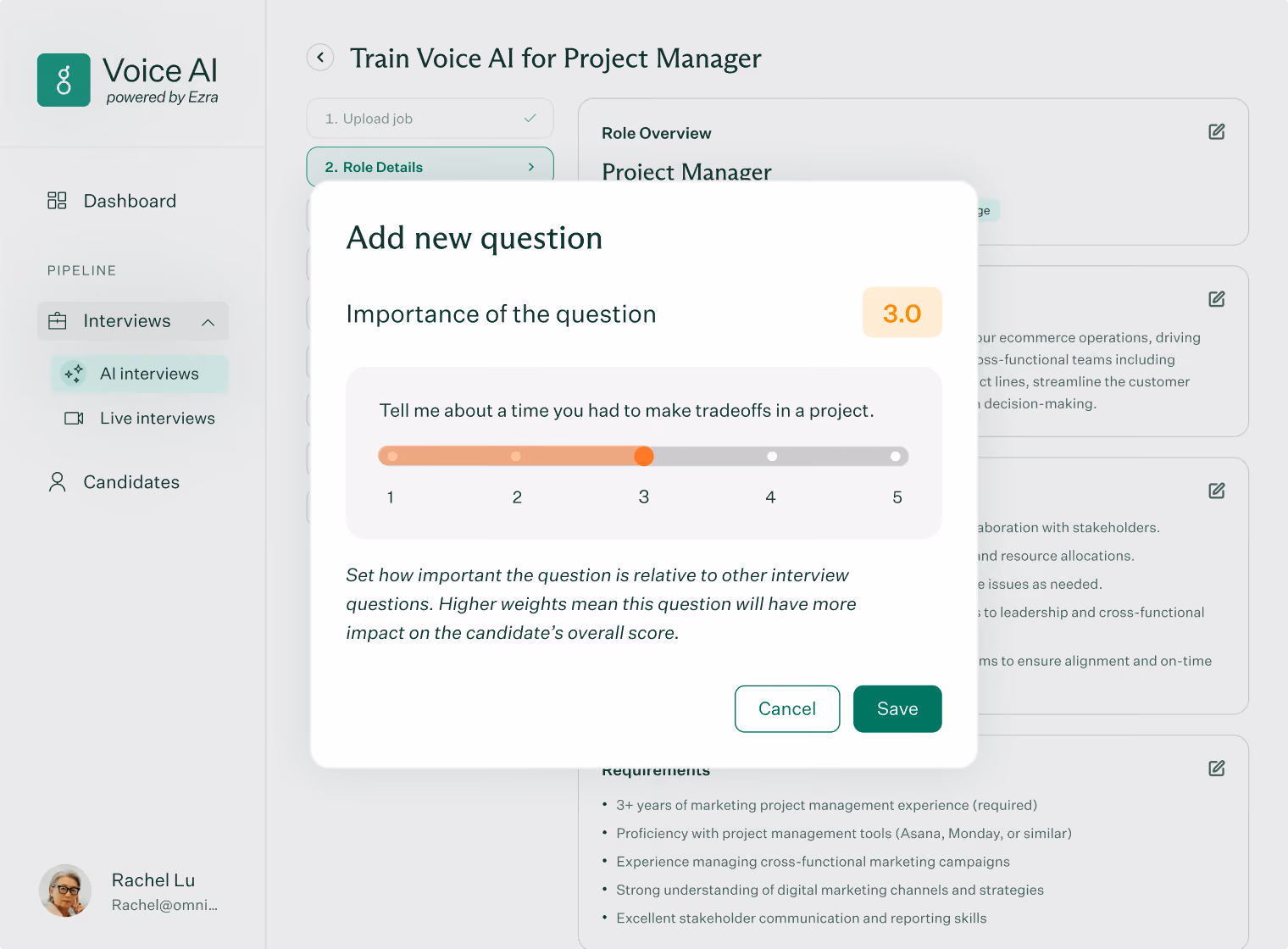The width and height of the screenshot is (1288, 949).
Task: Set importance slider to point 5
Action: [x=896, y=457]
